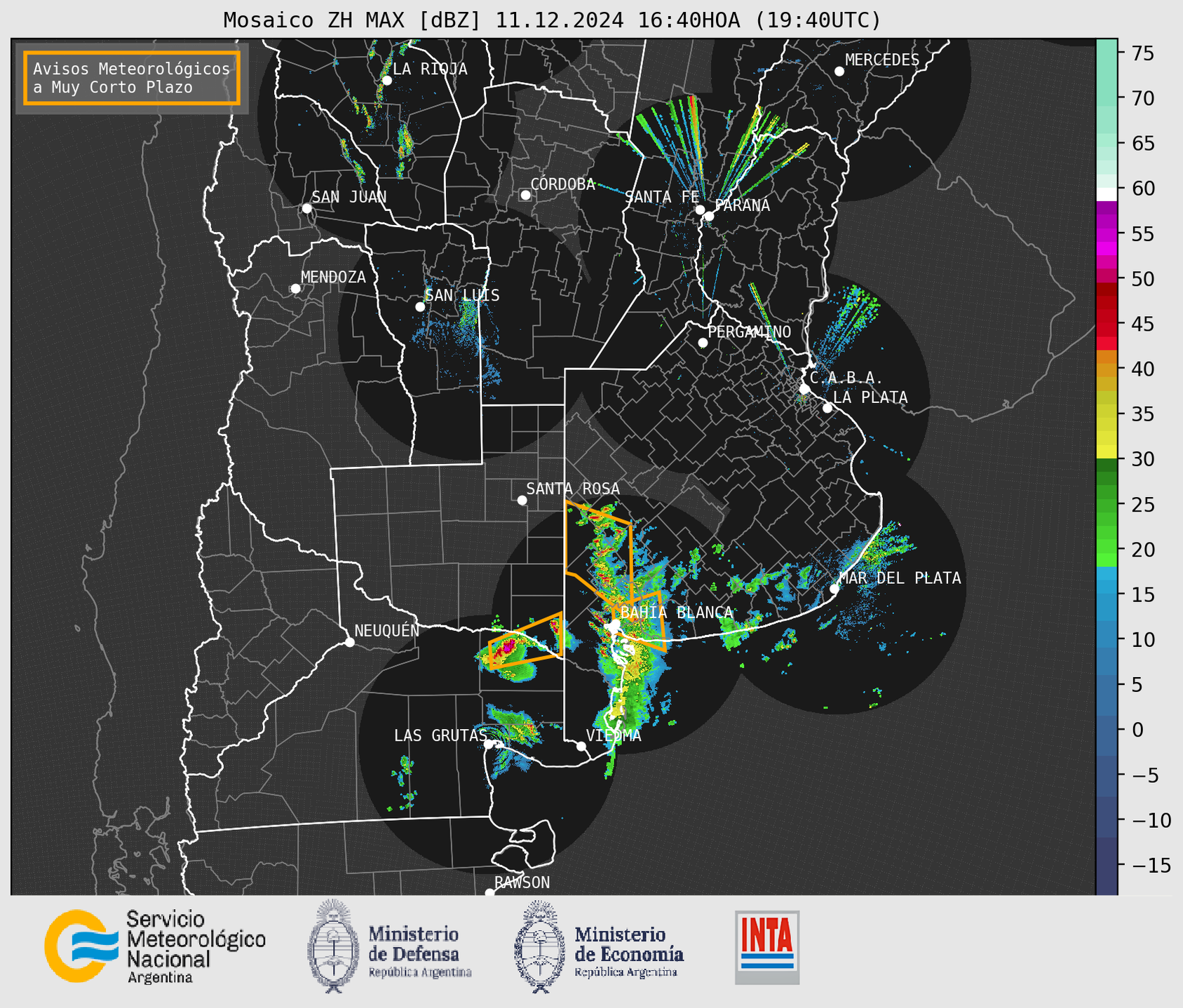This screenshot has width=1183, height=1008.
Task: Click the NEUQUÉN city marker dot
Action: click(x=349, y=642)
